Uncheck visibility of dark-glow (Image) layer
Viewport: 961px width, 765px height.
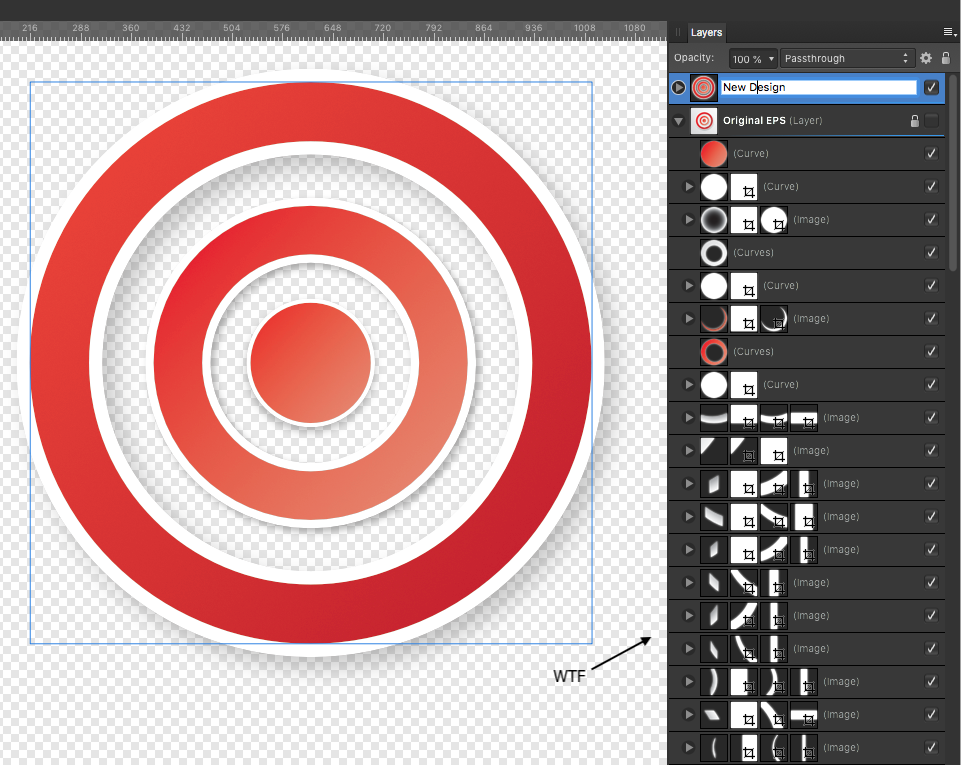[x=932, y=219]
